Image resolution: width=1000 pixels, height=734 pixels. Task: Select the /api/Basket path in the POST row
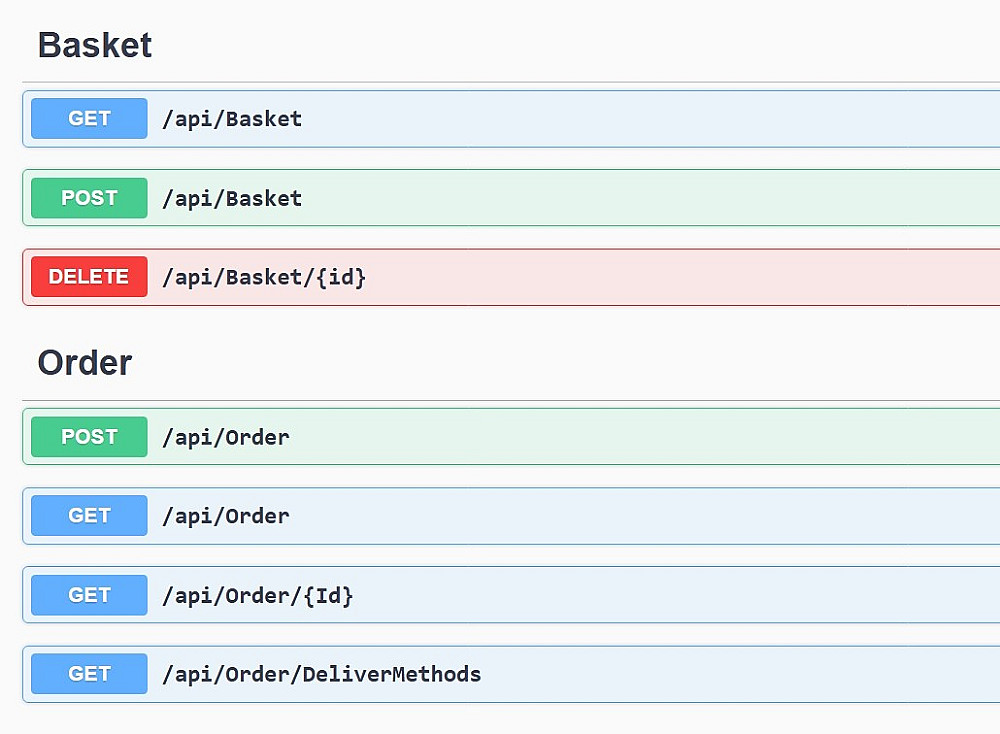pyautogui.click(x=232, y=198)
